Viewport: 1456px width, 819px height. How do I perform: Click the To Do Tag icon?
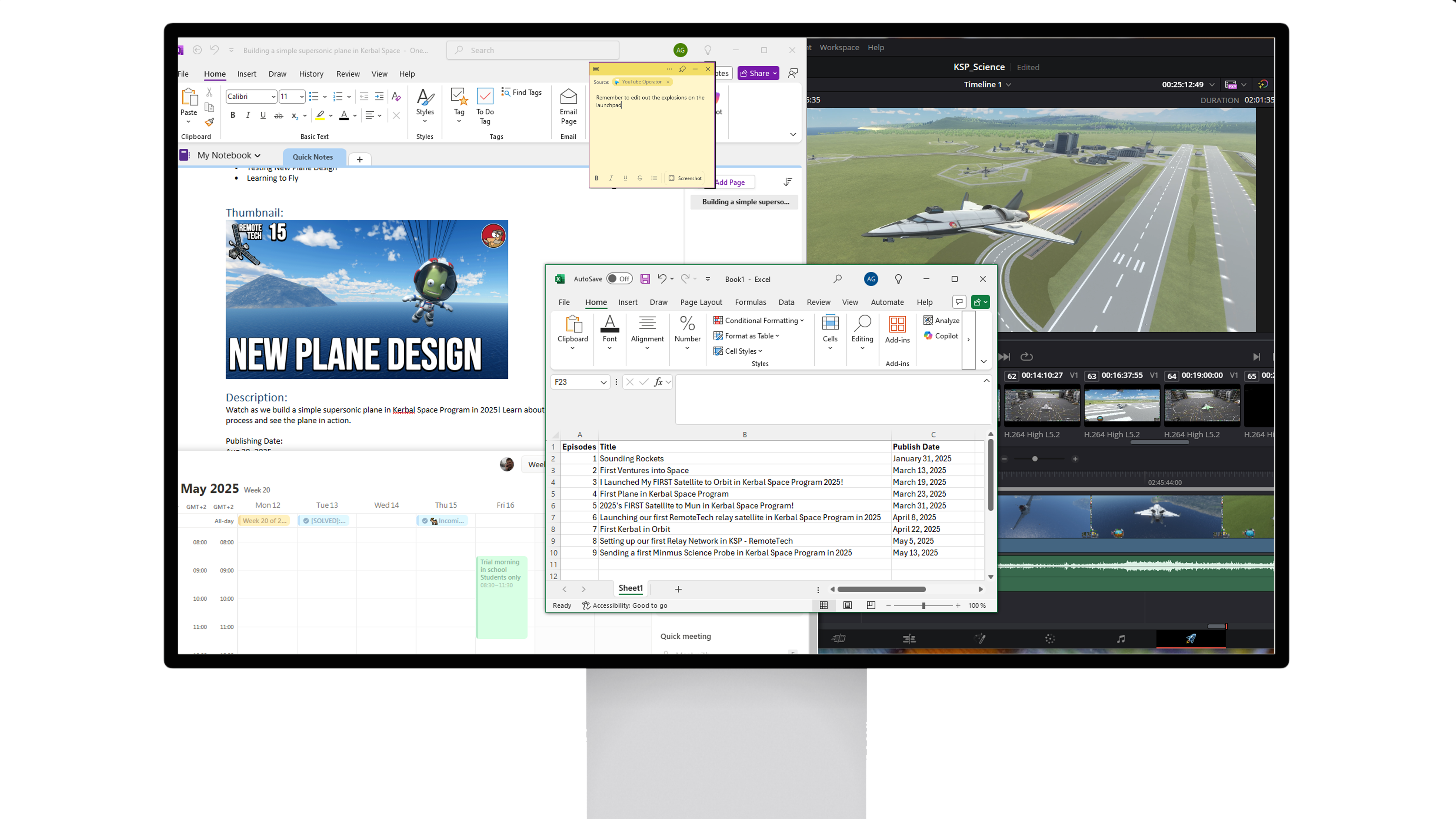click(484, 97)
